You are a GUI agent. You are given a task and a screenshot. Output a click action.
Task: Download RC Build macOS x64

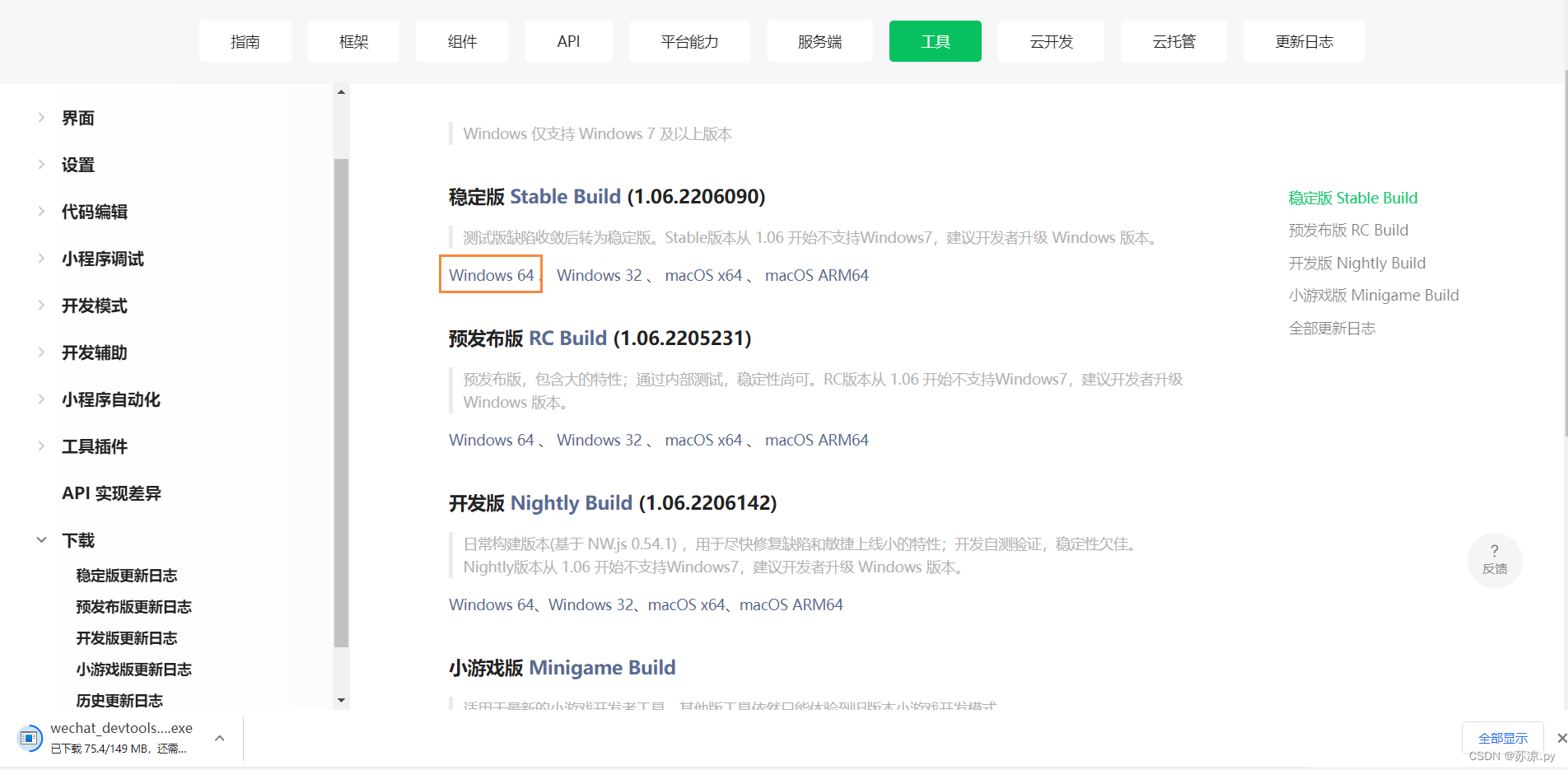coord(703,440)
